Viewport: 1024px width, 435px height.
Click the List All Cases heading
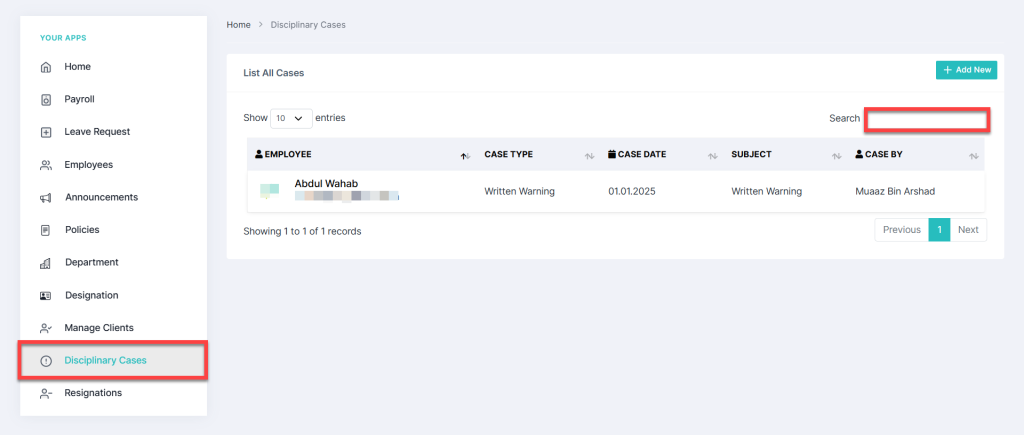[274, 73]
